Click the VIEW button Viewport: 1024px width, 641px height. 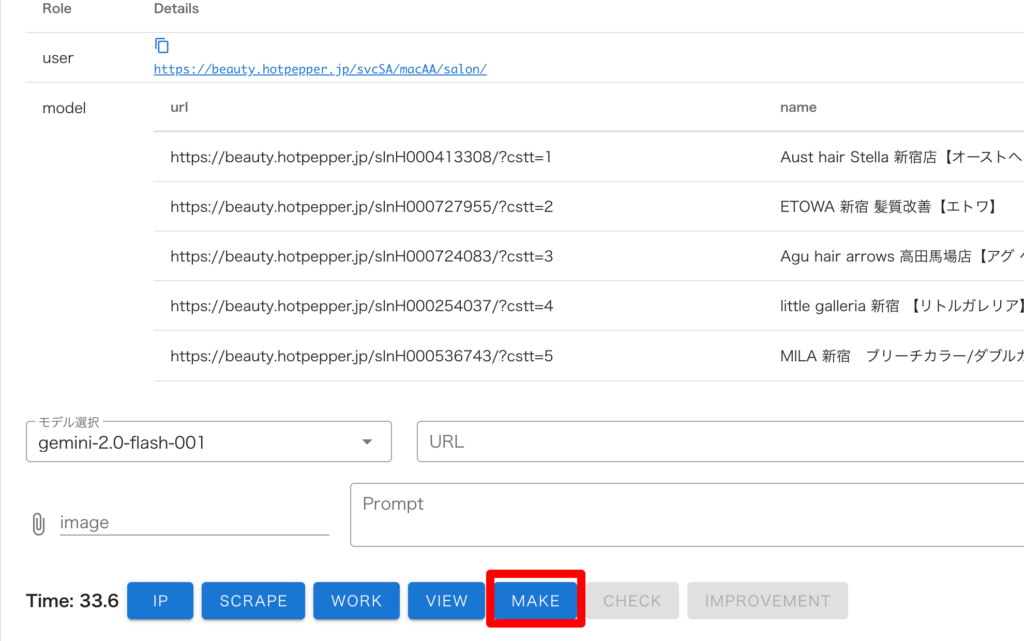(x=446, y=601)
